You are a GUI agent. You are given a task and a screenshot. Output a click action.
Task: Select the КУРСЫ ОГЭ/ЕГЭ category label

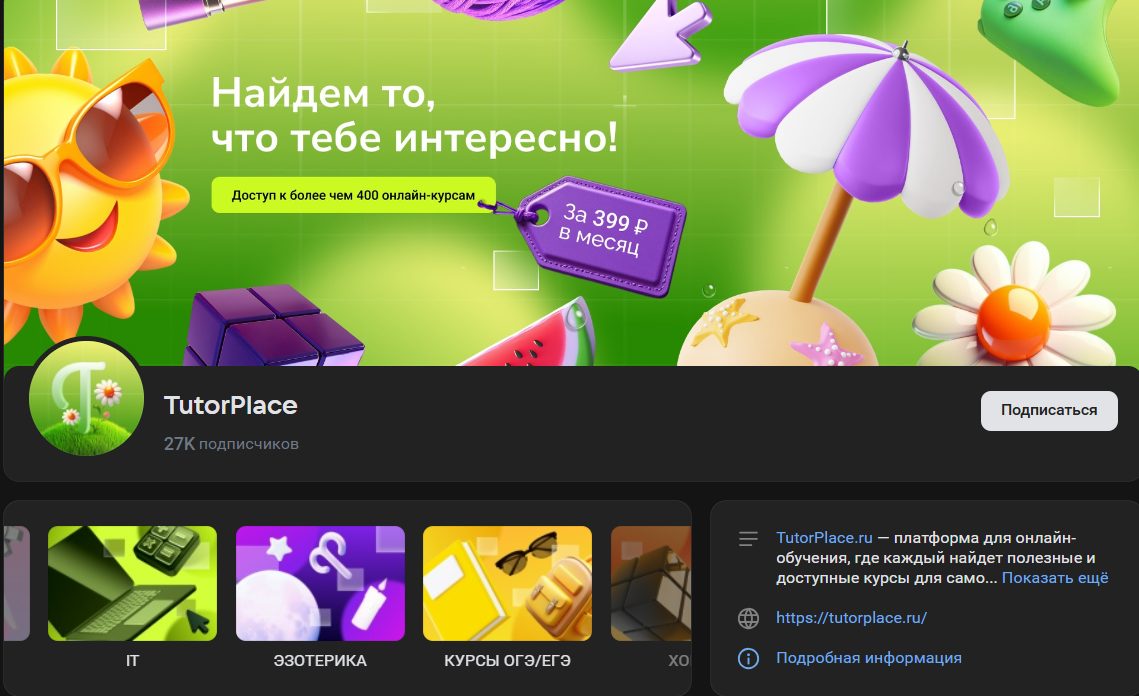[507, 661]
